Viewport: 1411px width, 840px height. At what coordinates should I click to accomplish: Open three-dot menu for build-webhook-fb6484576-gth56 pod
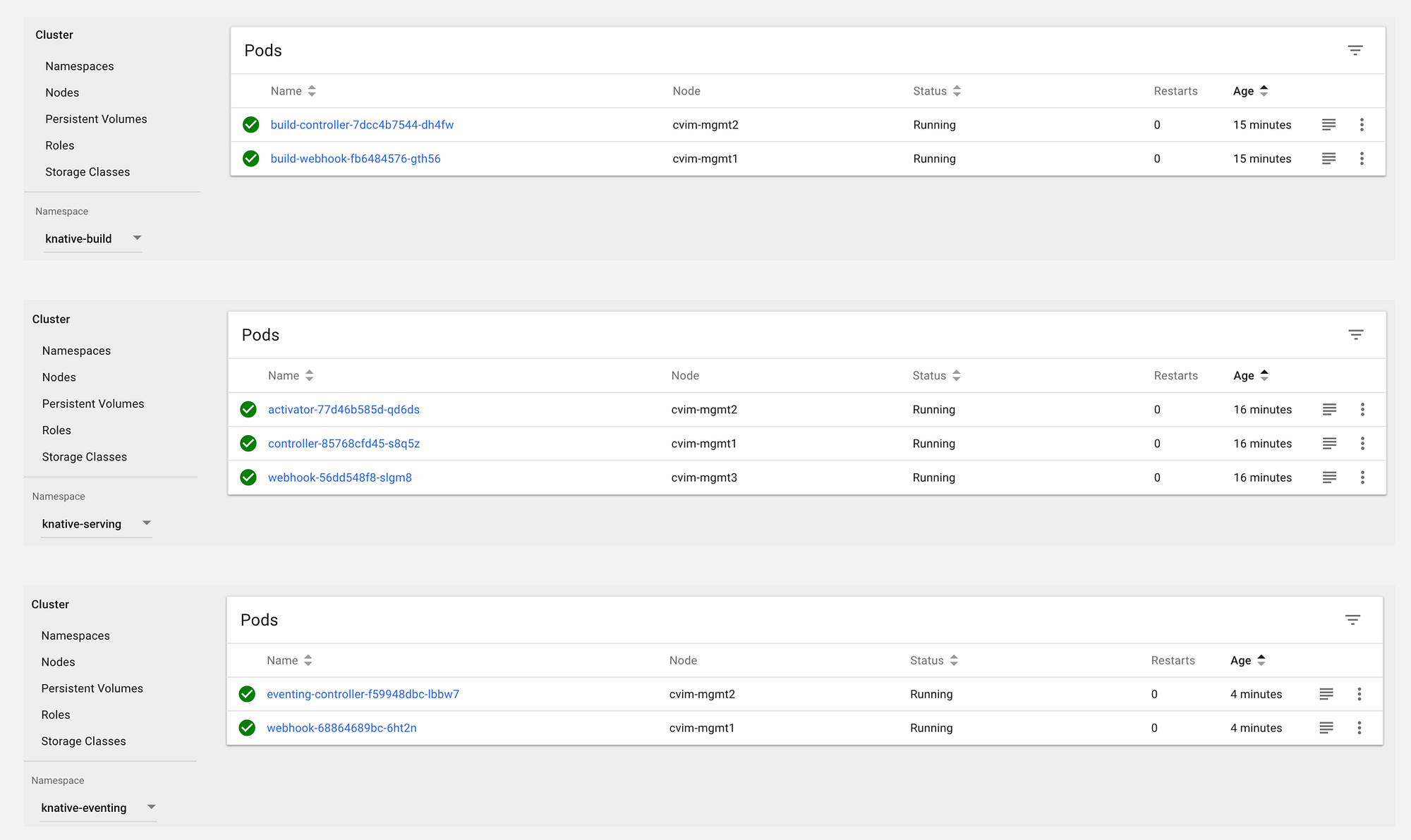pyautogui.click(x=1362, y=159)
